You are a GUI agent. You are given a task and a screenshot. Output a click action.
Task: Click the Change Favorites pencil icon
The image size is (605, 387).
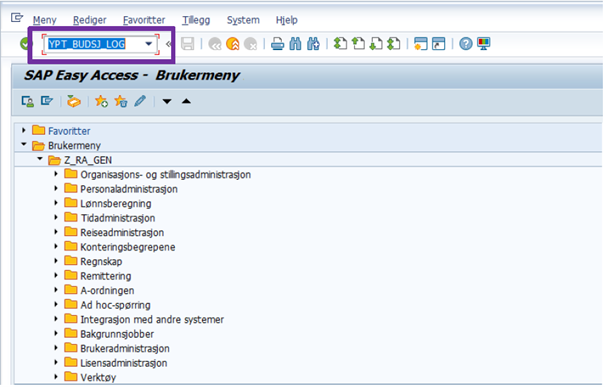tap(140, 101)
